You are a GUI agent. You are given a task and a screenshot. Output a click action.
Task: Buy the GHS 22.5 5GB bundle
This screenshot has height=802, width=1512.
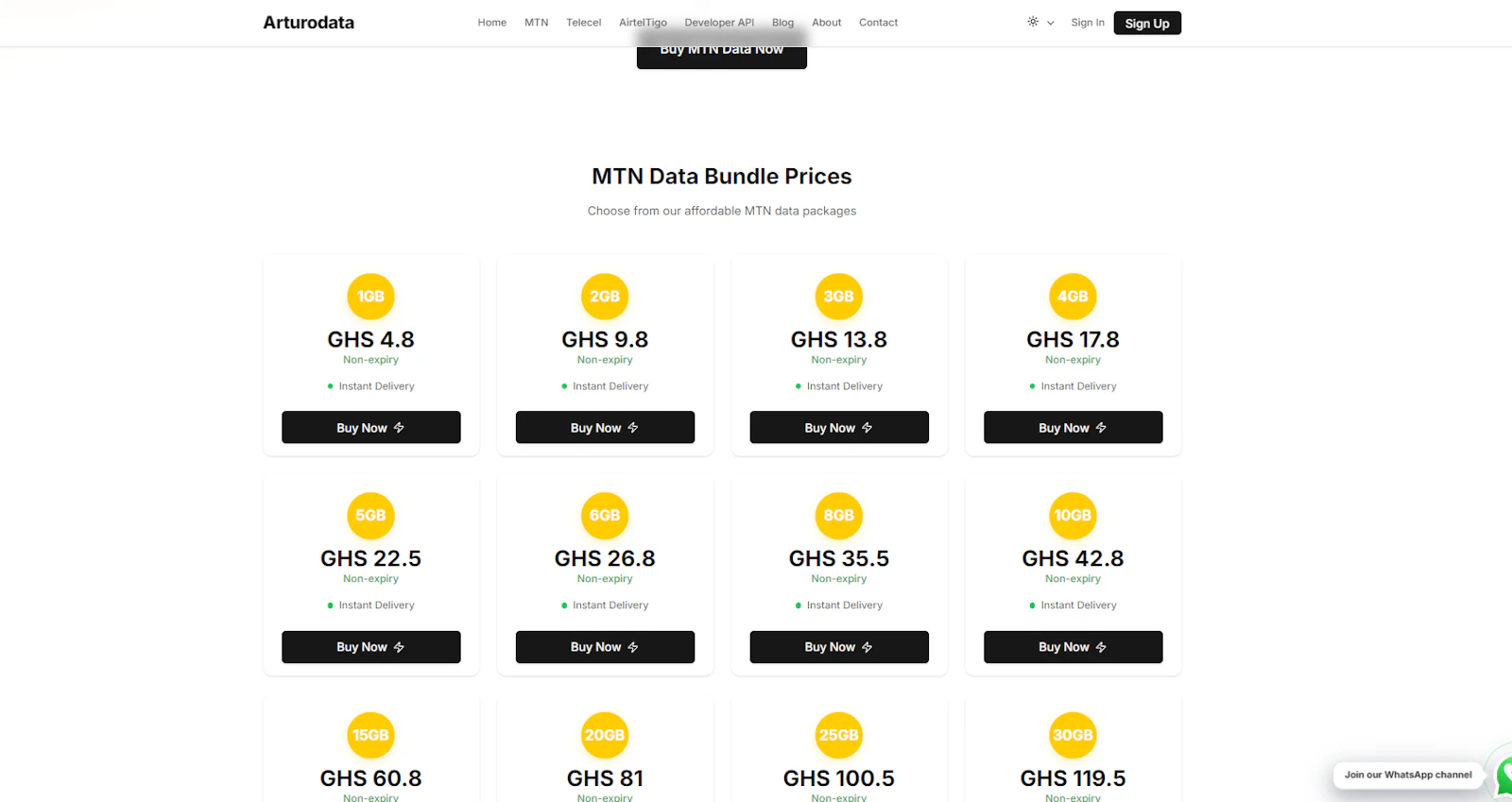click(370, 647)
